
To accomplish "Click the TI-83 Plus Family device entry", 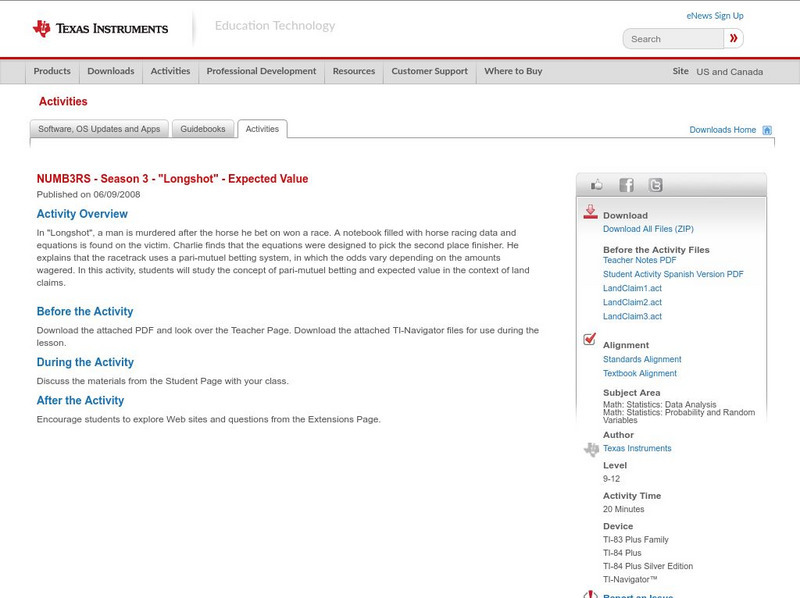I will (635, 540).
